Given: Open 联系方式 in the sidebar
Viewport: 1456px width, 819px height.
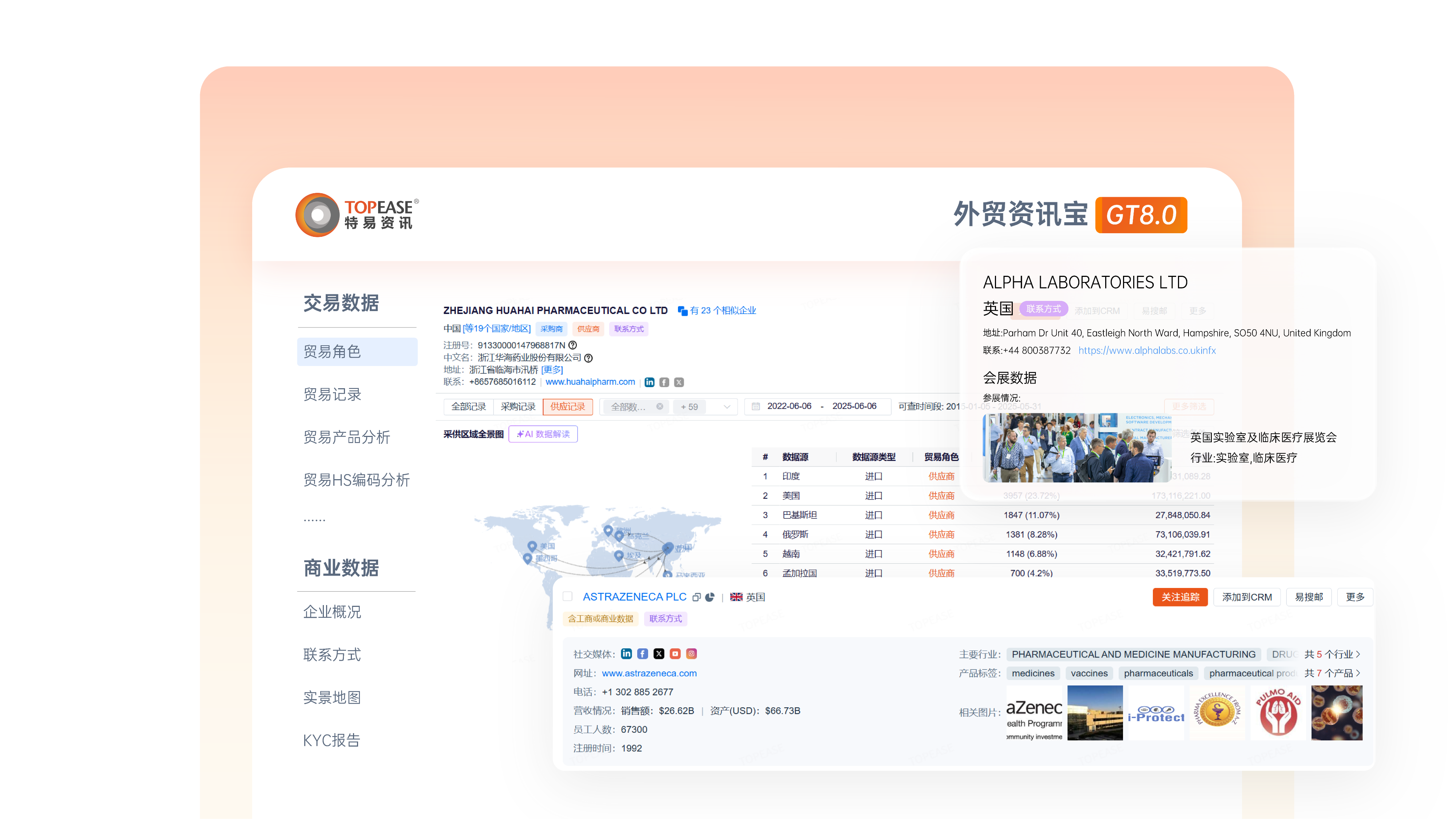Looking at the screenshot, I should [332, 655].
